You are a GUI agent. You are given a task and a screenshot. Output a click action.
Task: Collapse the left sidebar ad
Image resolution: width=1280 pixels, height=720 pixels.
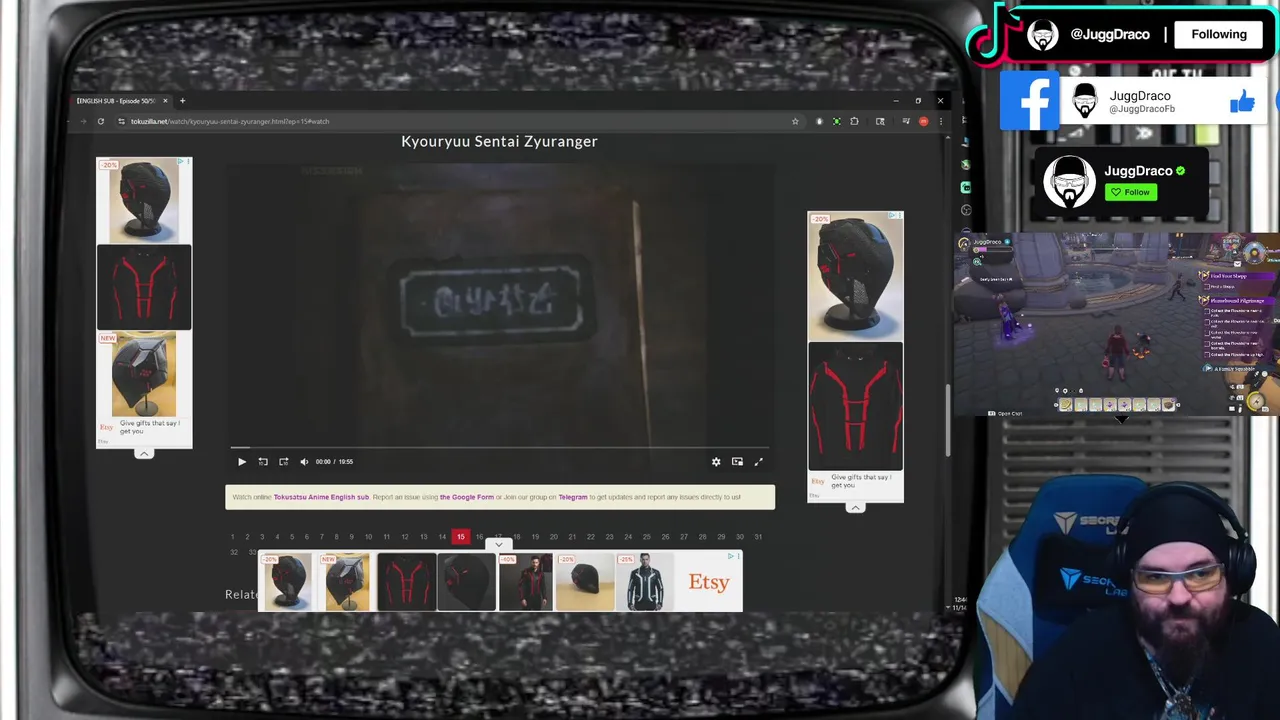pyautogui.click(x=144, y=454)
